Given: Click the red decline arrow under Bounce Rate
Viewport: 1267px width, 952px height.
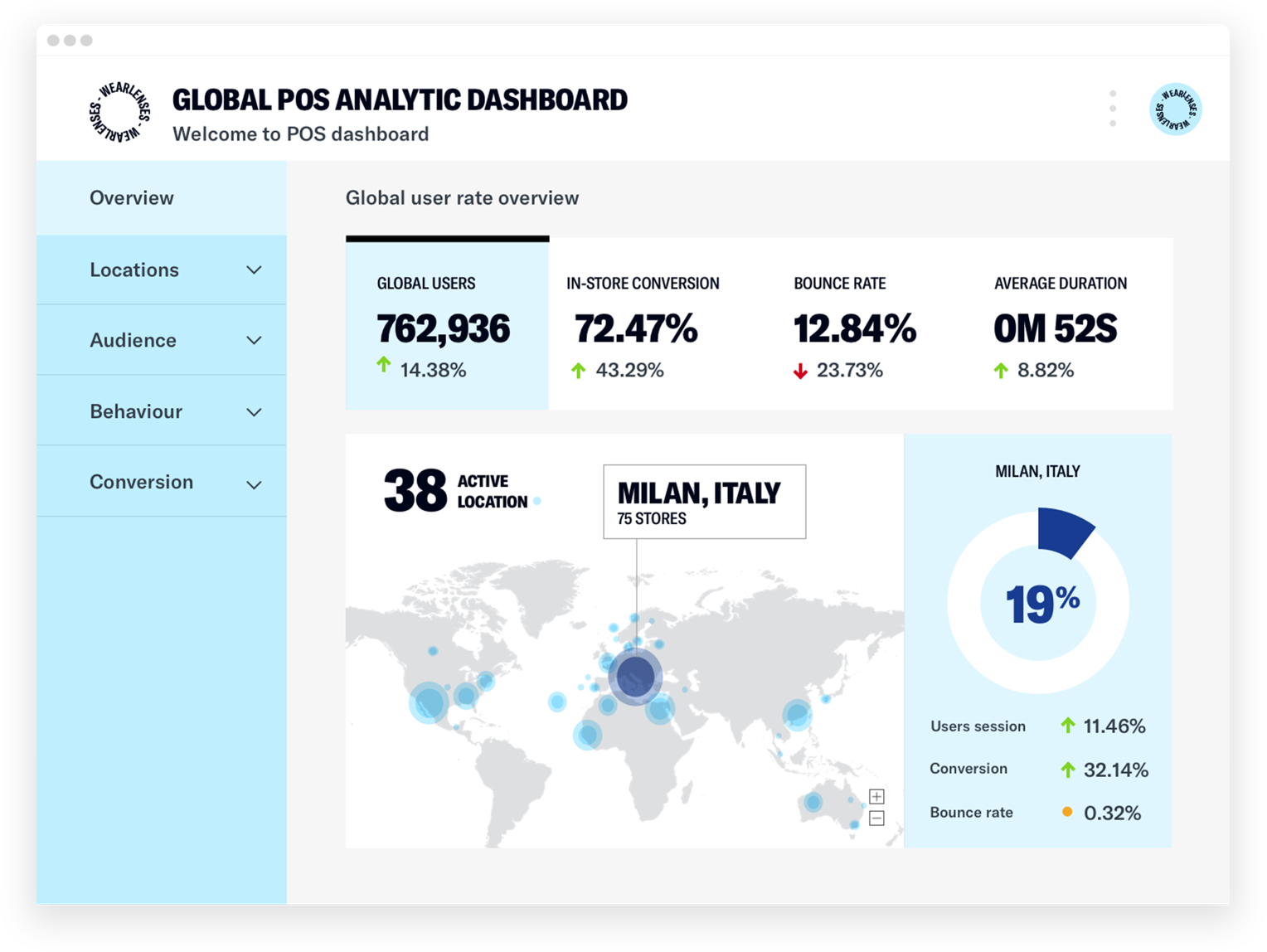Looking at the screenshot, I should click(x=800, y=372).
